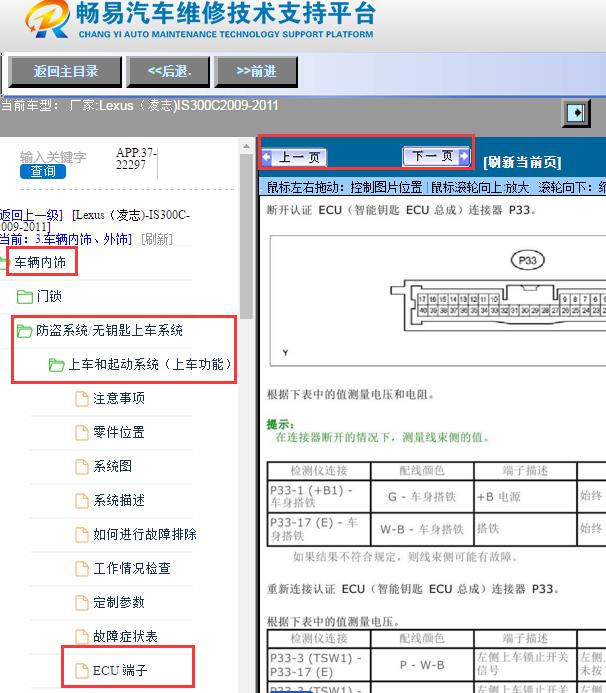The width and height of the screenshot is (606, 693).
Task: Click the P33 connector diagram image
Action: pos(438,301)
